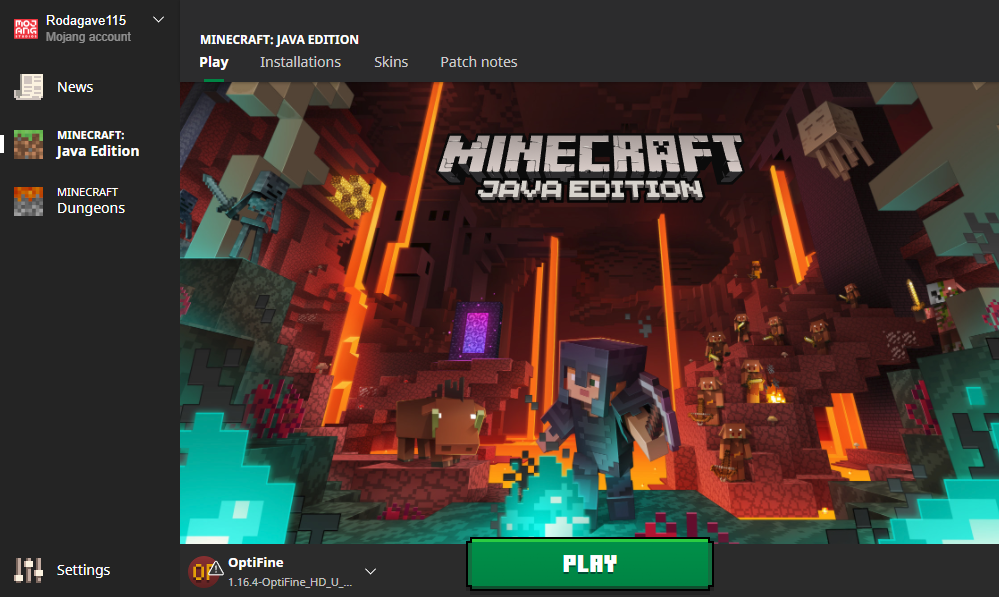Image resolution: width=999 pixels, height=597 pixels.
Task: Open the Skins tab
Action: 391,62
